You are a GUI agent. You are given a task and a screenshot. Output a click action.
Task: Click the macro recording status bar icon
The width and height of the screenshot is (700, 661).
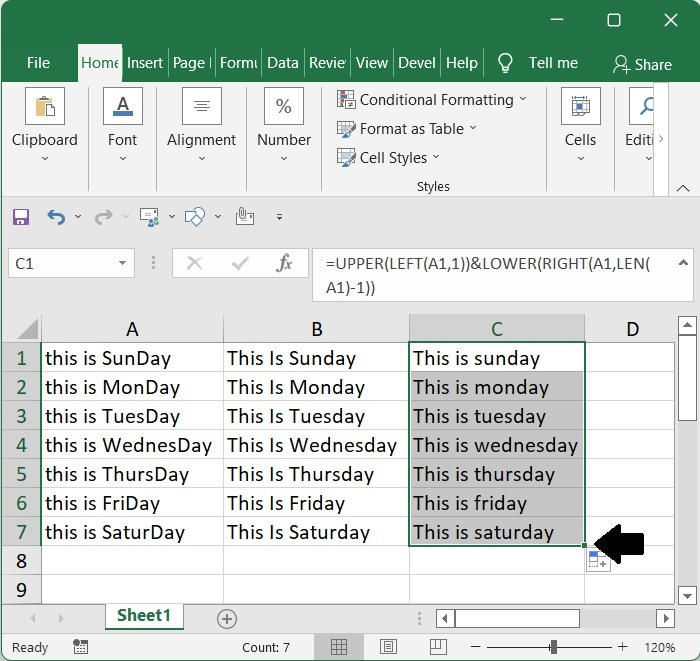[x=79, y=647]
